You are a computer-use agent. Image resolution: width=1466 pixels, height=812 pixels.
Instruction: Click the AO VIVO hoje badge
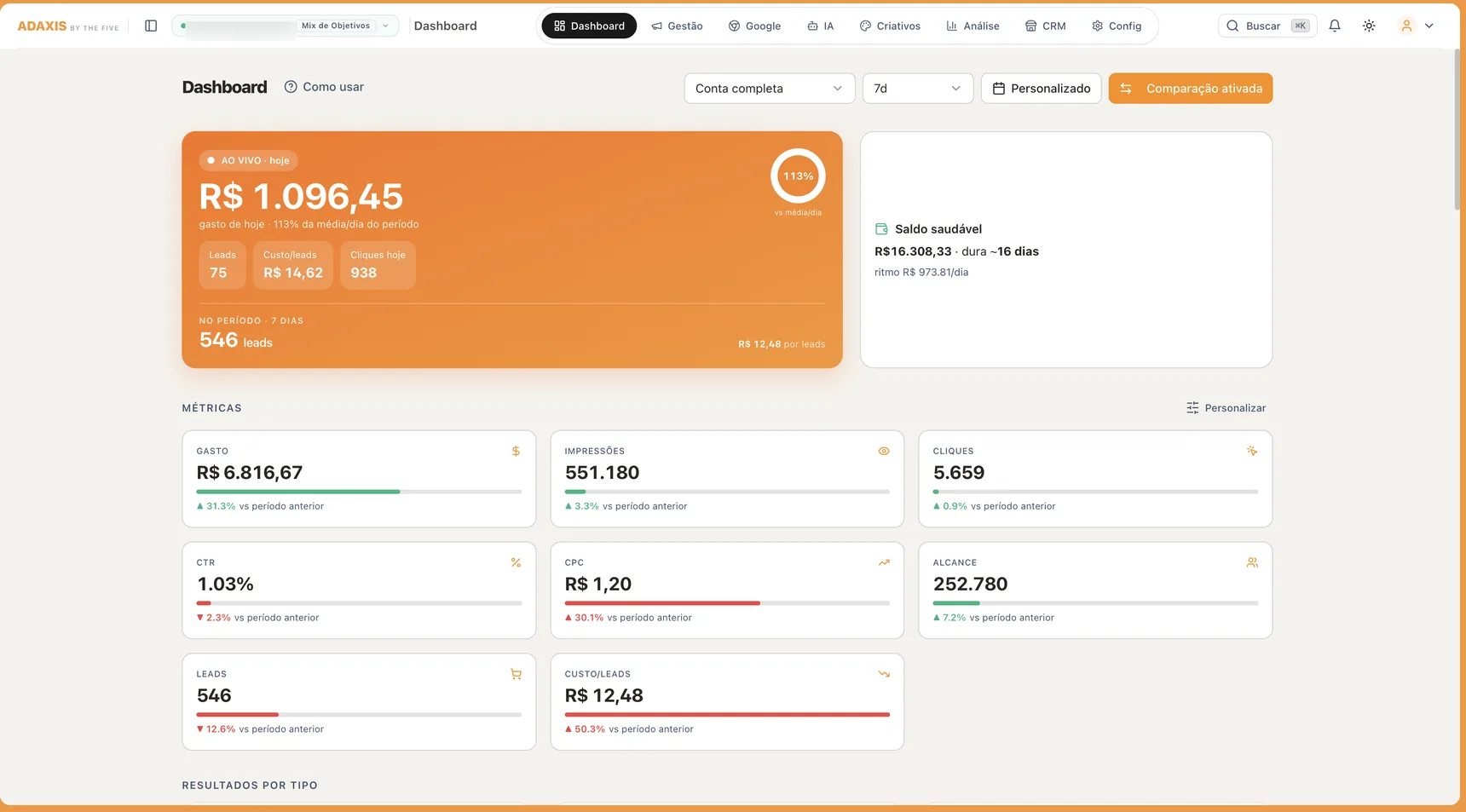[248, 160]
